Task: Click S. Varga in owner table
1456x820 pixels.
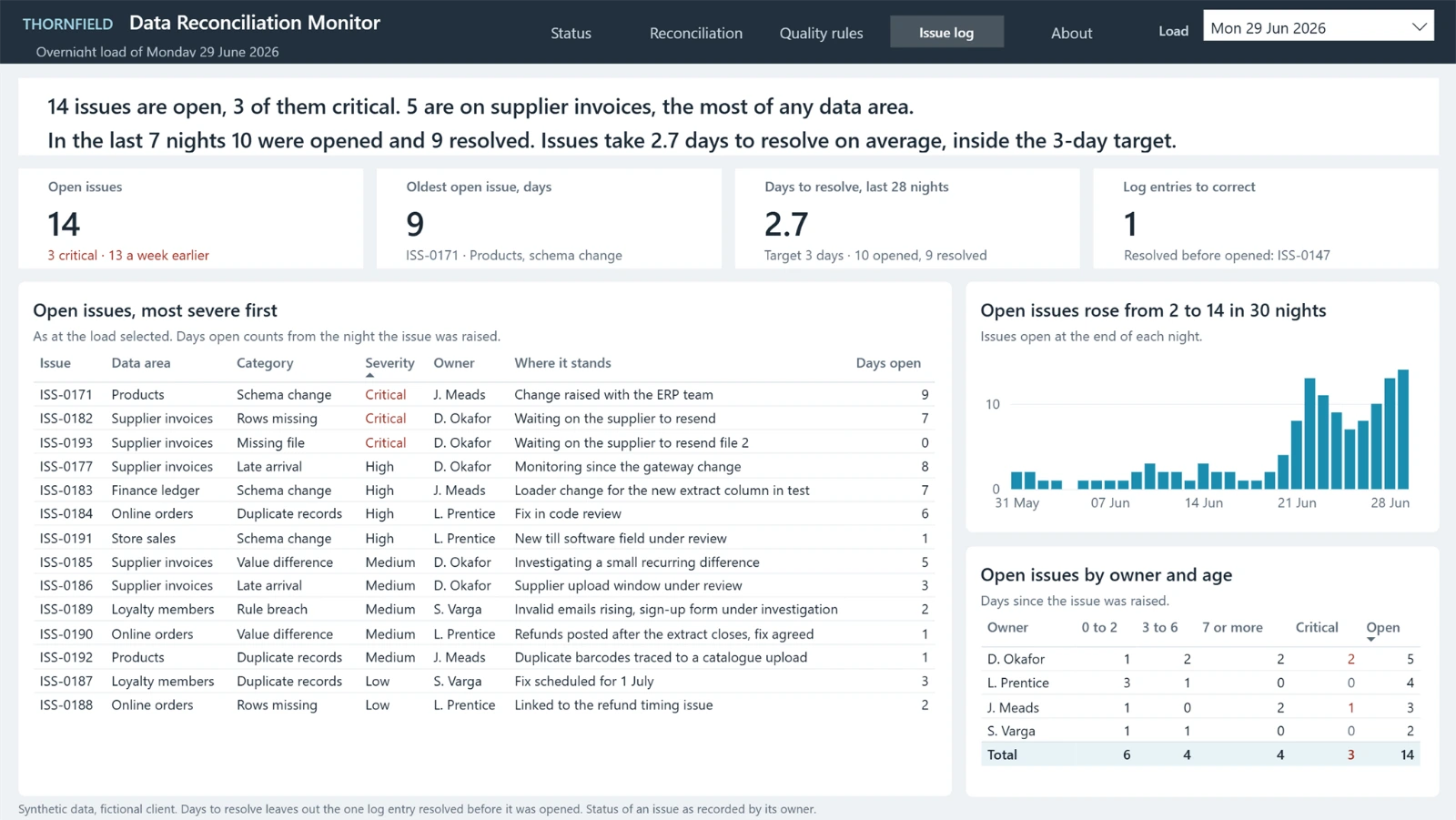Action: (1011, 731)
